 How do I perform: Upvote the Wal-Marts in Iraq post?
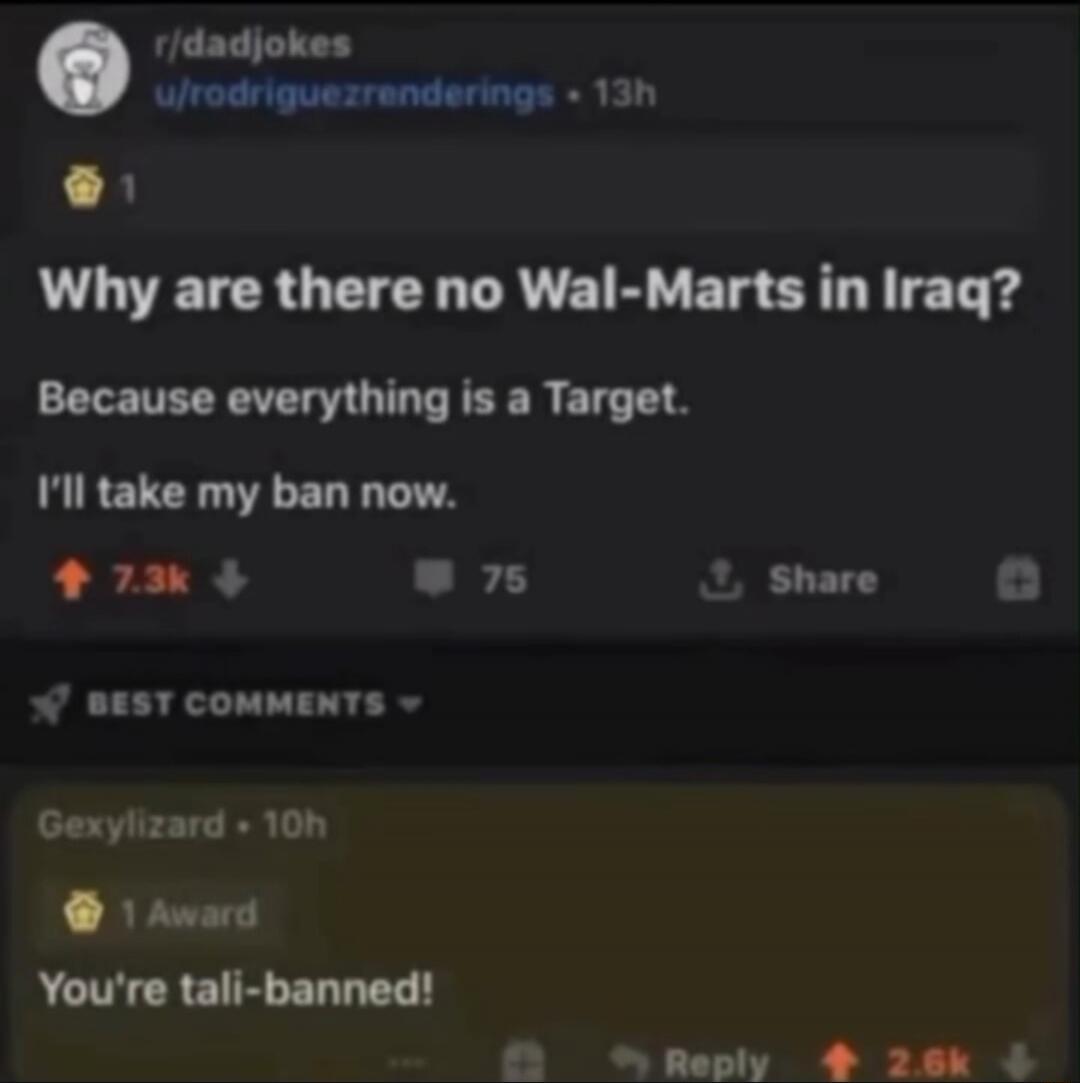(73, 579)
